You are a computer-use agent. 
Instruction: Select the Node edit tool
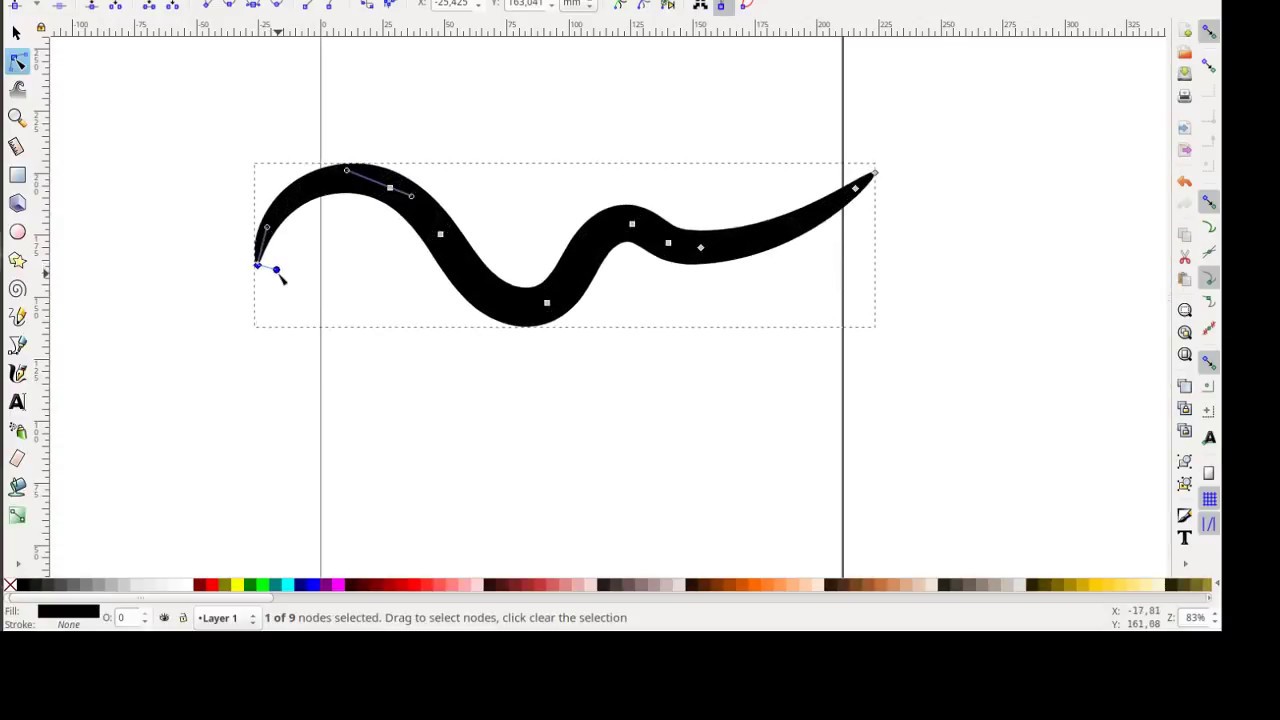pos(17,62)
